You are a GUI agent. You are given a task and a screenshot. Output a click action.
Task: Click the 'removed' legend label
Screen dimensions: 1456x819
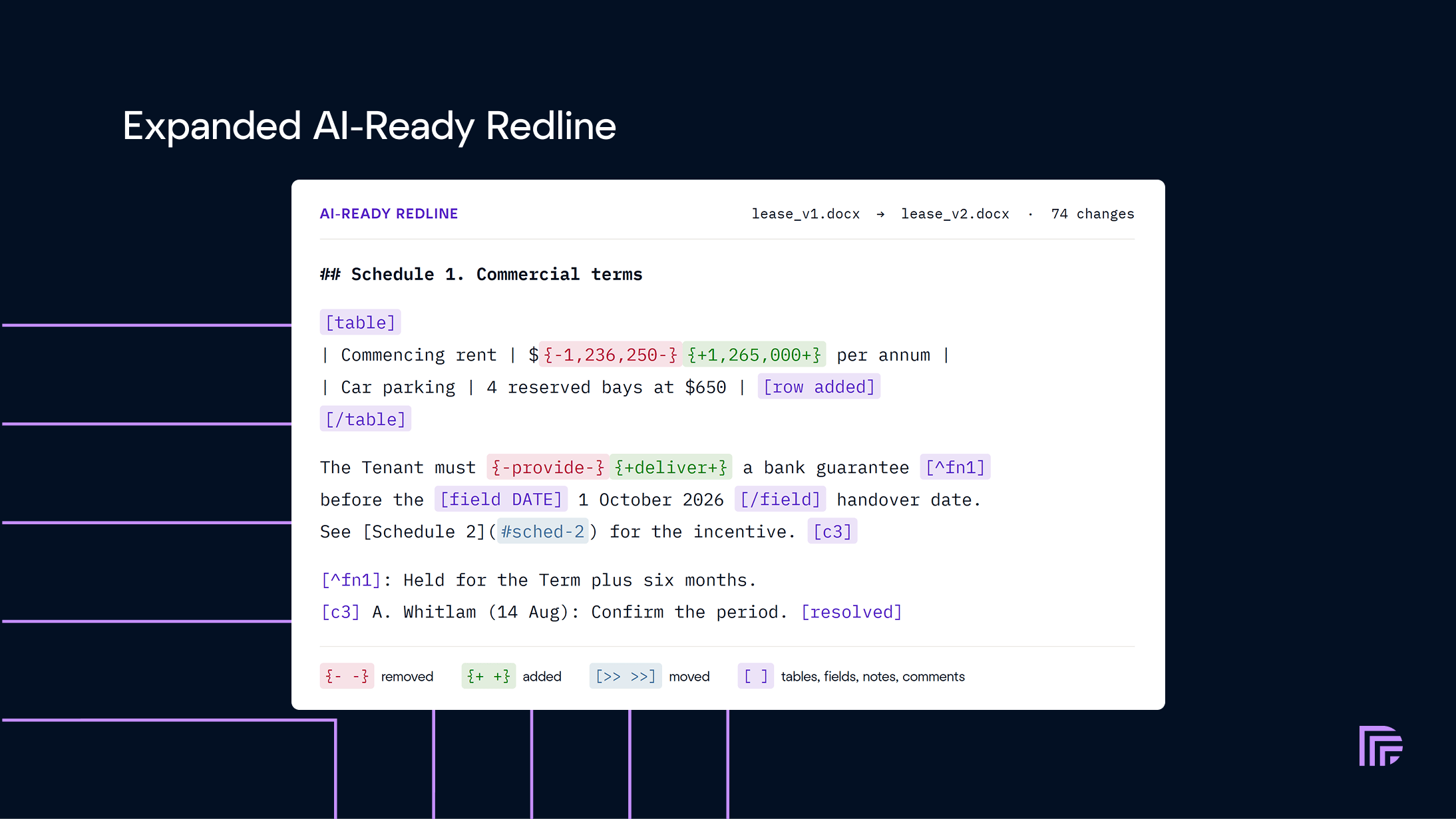(x=407, y=676)
